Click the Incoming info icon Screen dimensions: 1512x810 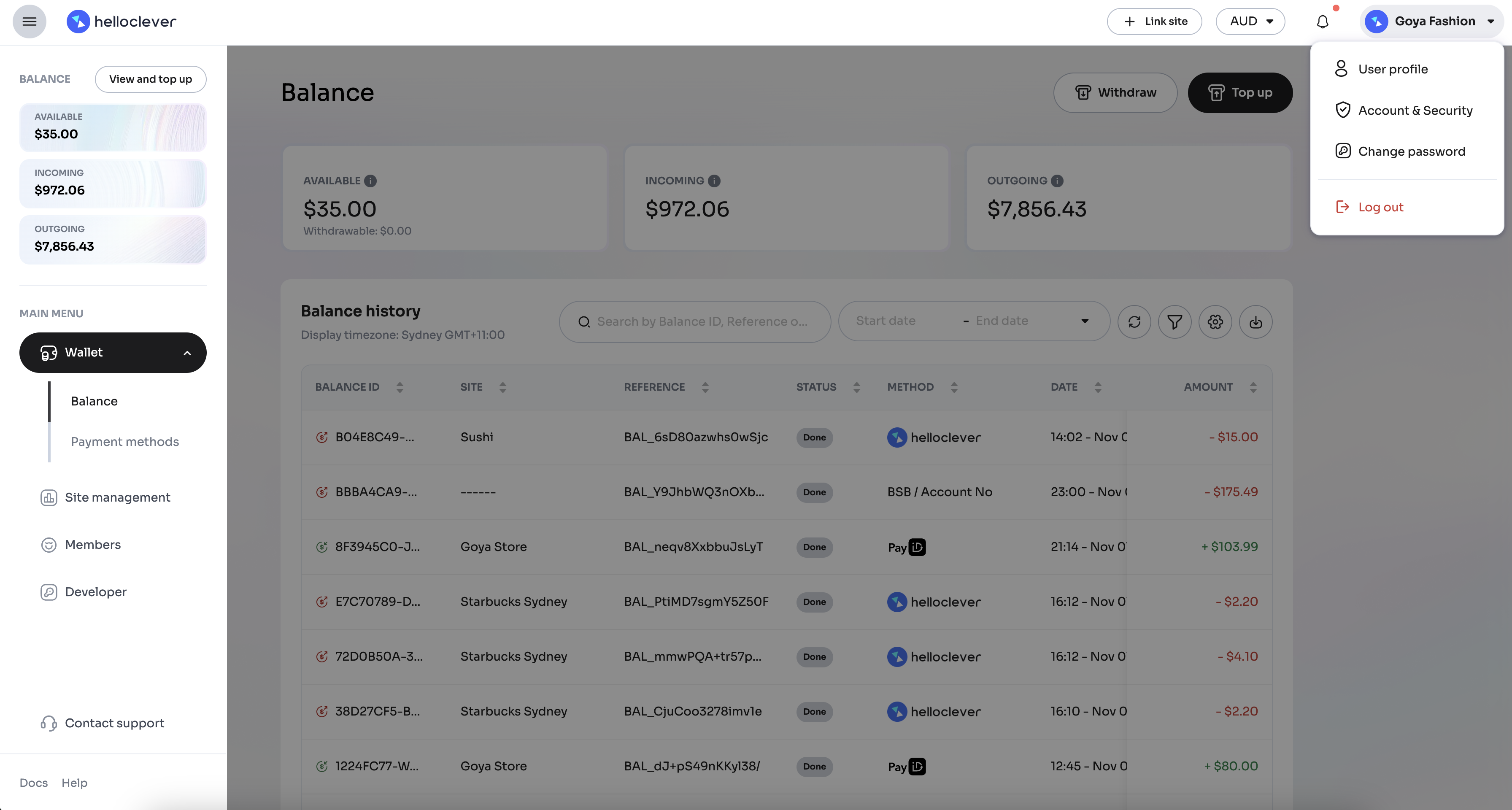click(x=714, y=181)
